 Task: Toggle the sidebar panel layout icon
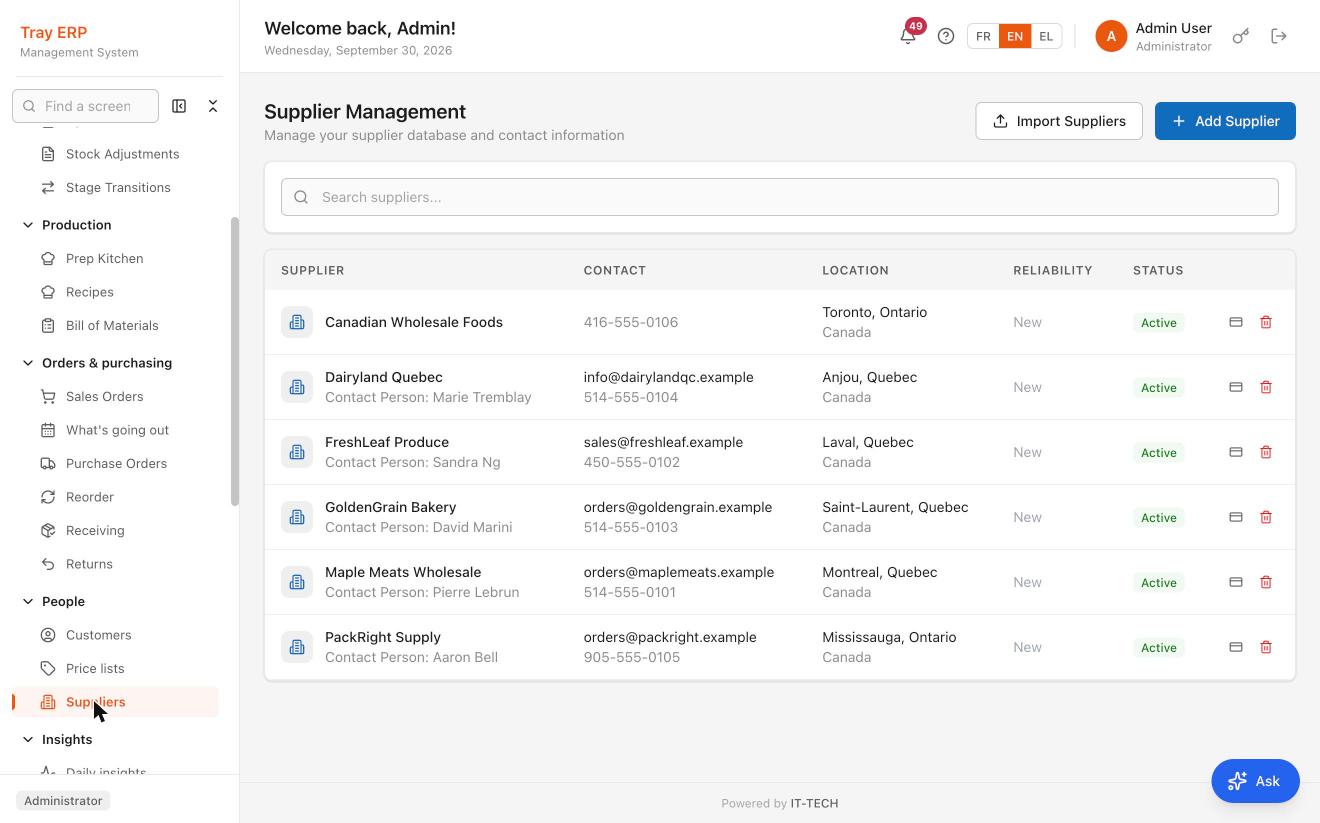(179, 106)
